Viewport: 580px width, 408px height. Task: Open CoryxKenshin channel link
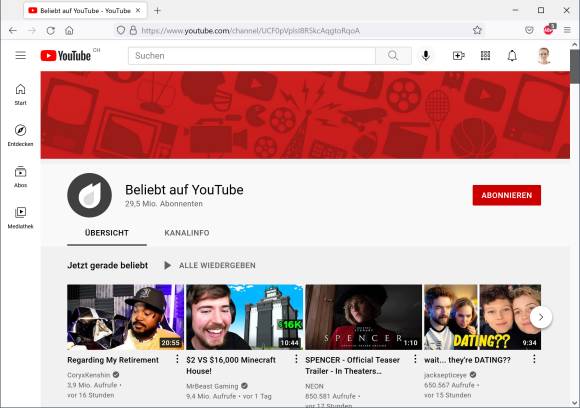point(89,375)
